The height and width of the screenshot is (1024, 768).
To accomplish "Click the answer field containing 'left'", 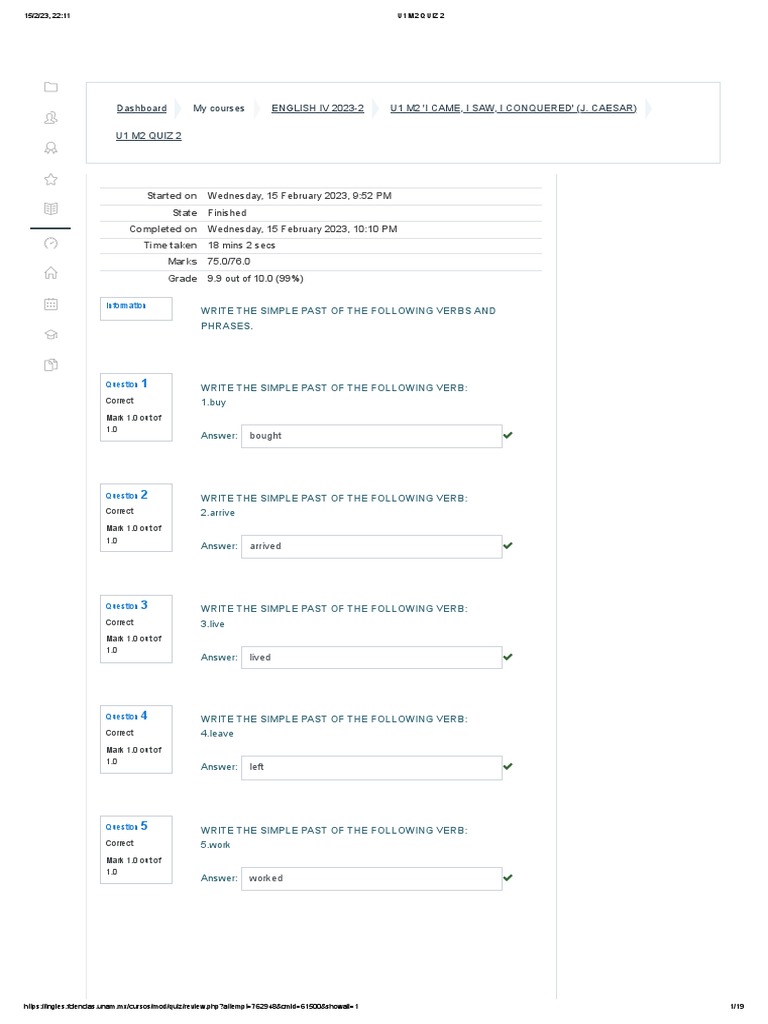I will click(371, 767).
